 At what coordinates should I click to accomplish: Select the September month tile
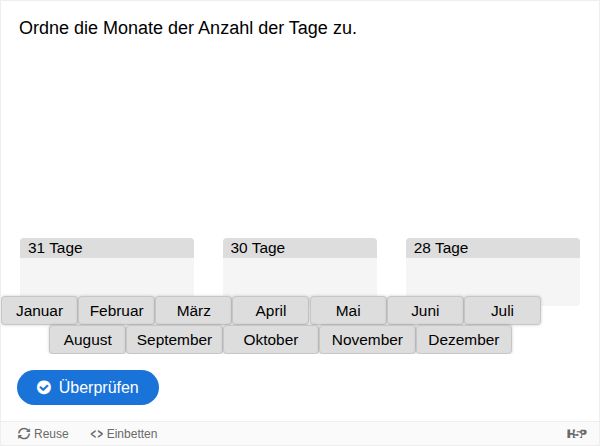(174, 340)
